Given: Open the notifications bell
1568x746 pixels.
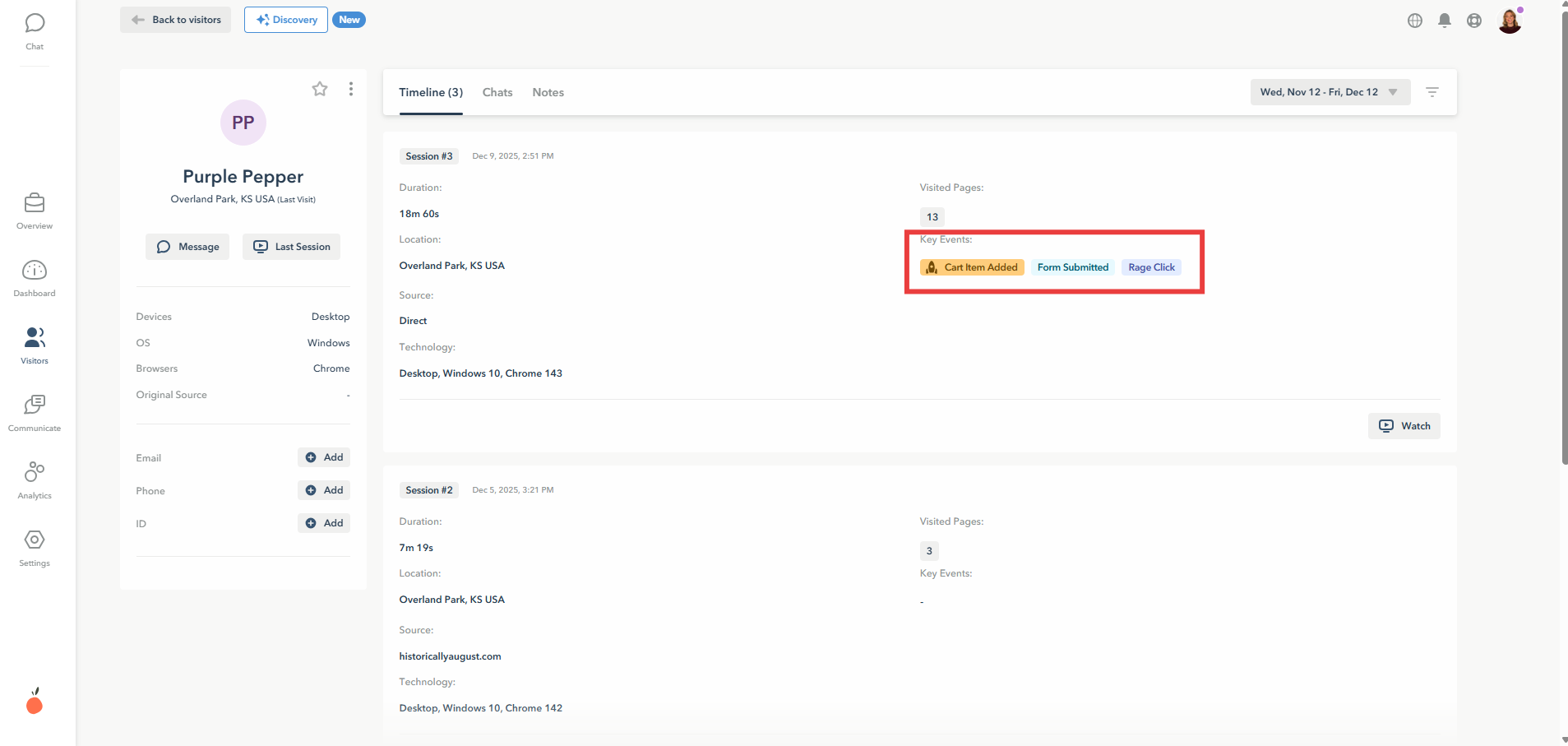Looking at the screenshot, I should click(x=1444, y=21).
